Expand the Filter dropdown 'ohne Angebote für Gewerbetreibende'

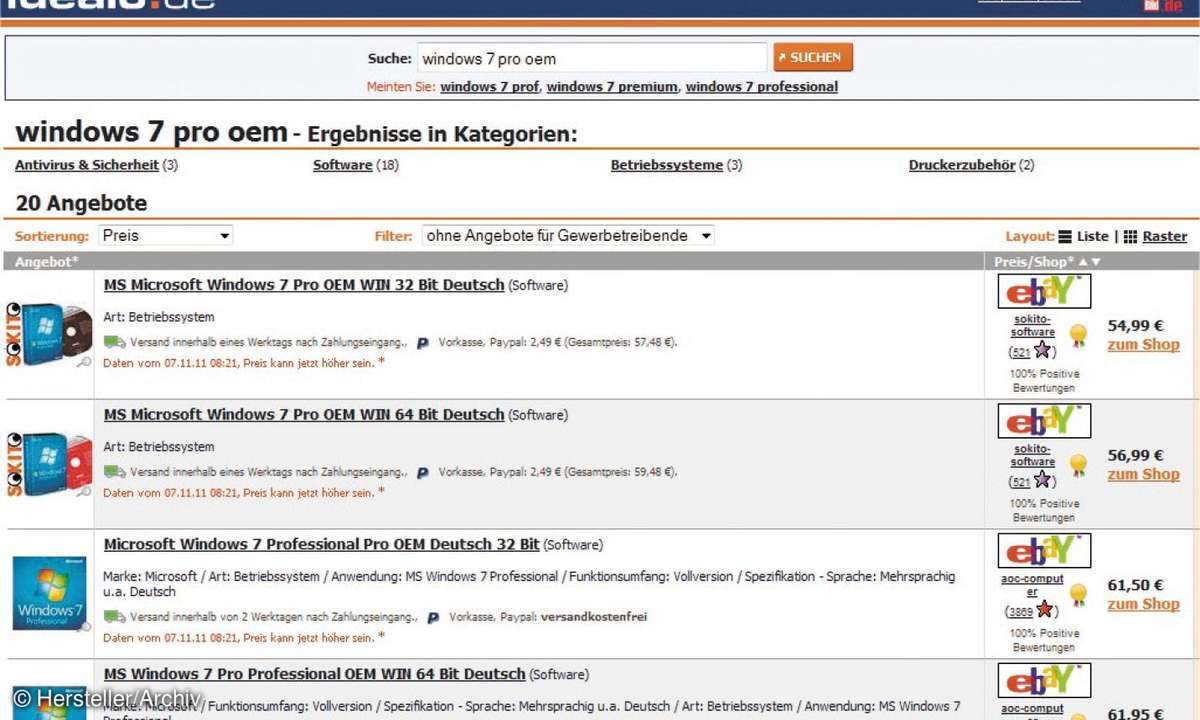[x=569, y=236]
